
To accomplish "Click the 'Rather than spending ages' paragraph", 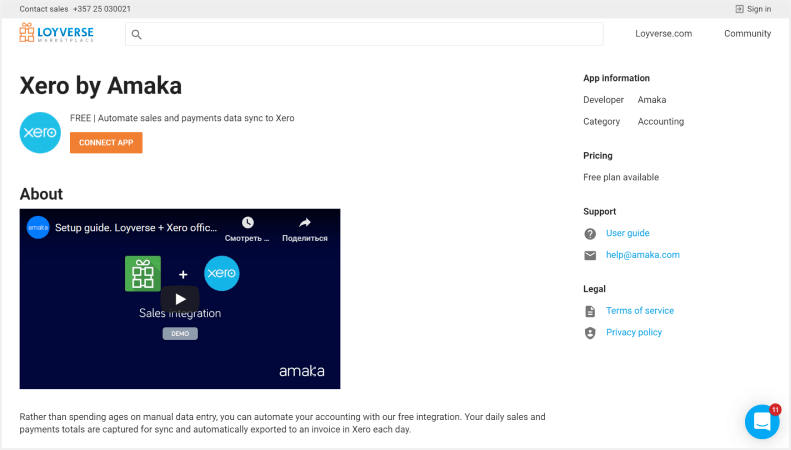I will pyautogui.click(x=282, y=423).
